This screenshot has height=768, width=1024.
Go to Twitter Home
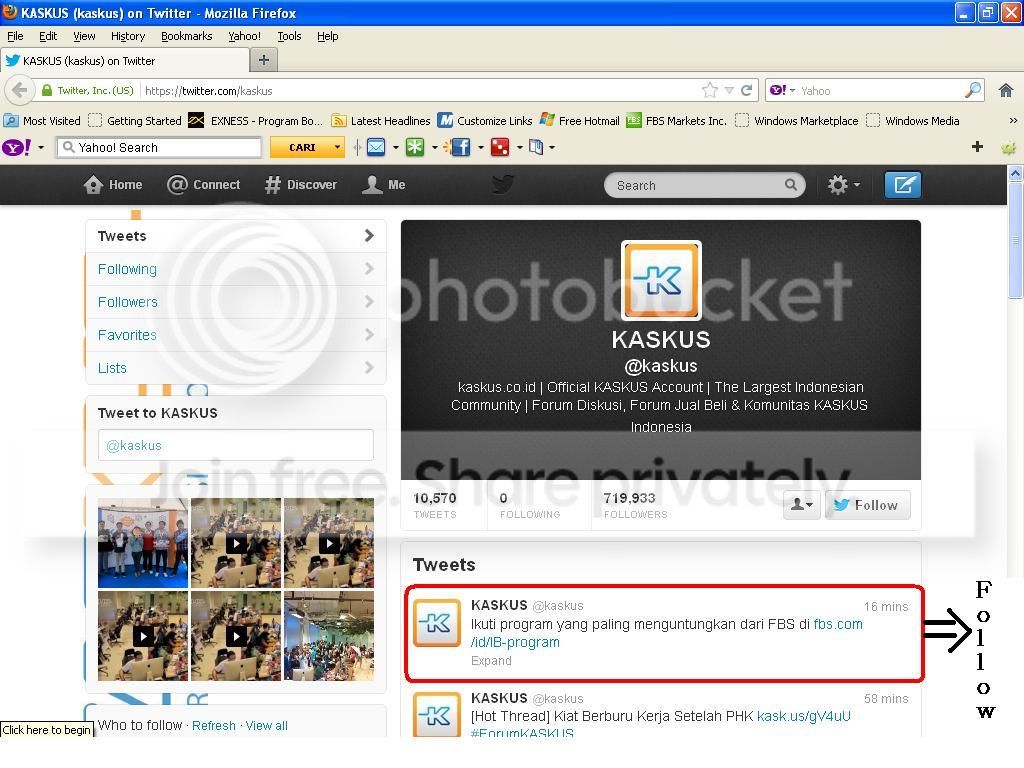(113, 185)
